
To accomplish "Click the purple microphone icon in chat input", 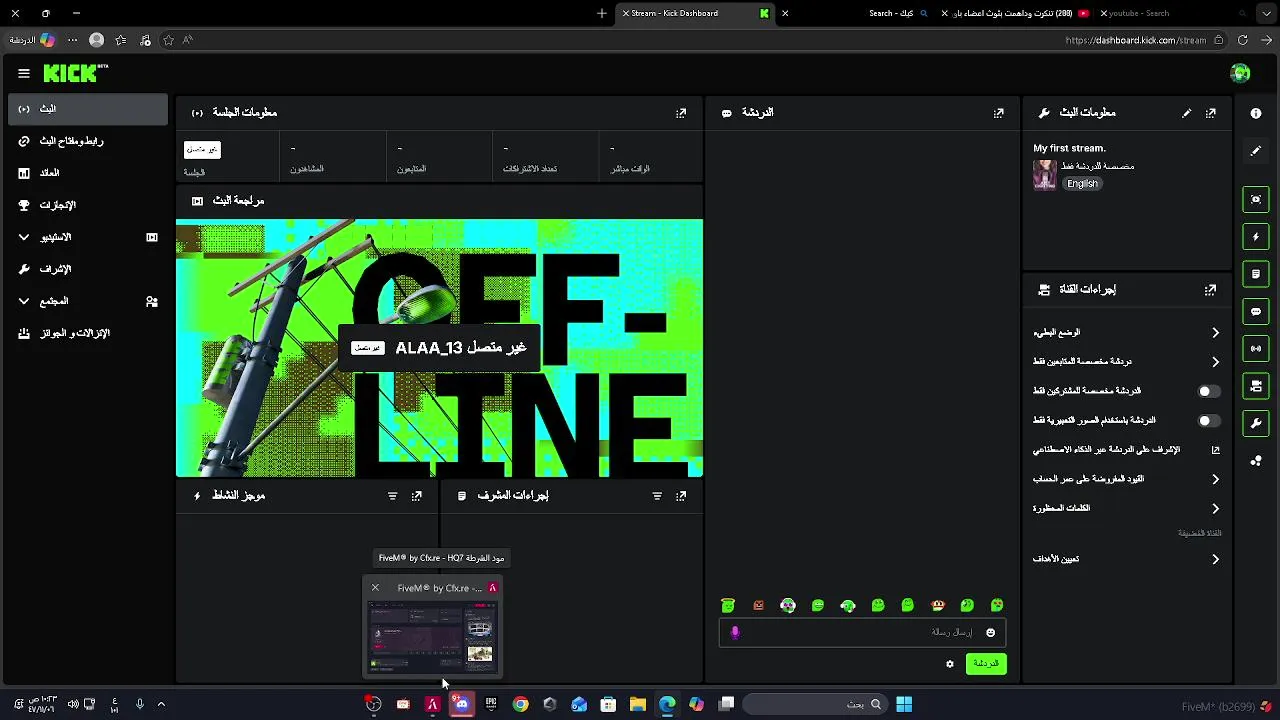I will pyautogui.click(x=735, y=632).
